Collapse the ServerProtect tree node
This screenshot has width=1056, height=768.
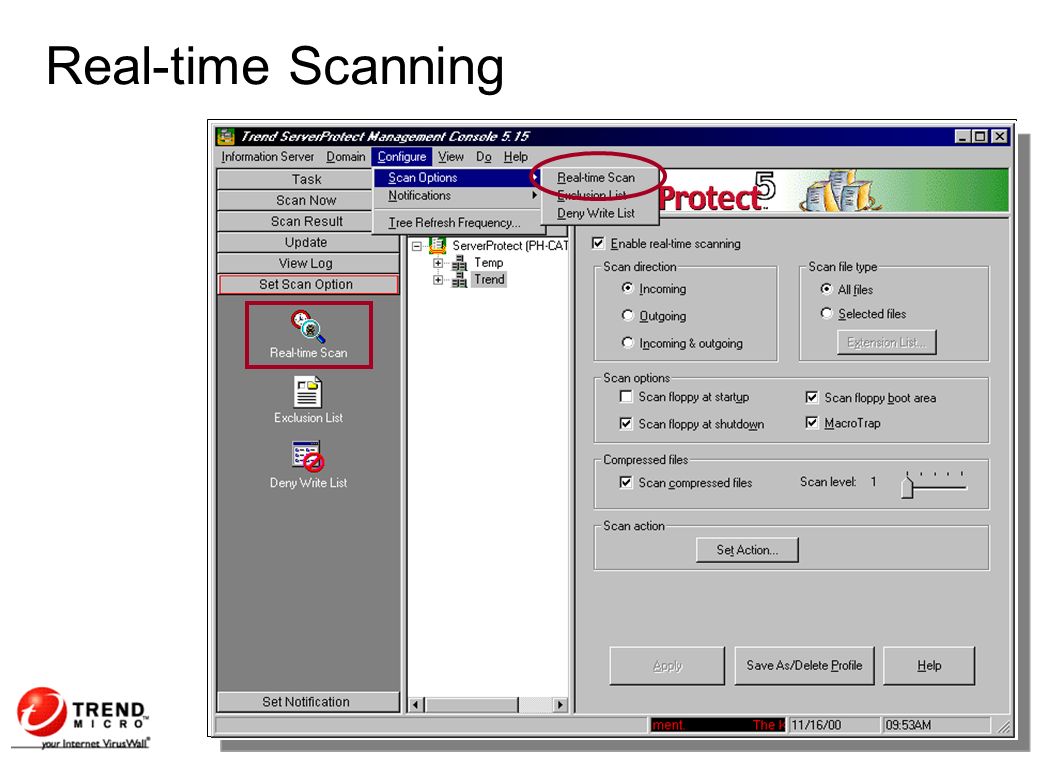click(x=417, y=246)
